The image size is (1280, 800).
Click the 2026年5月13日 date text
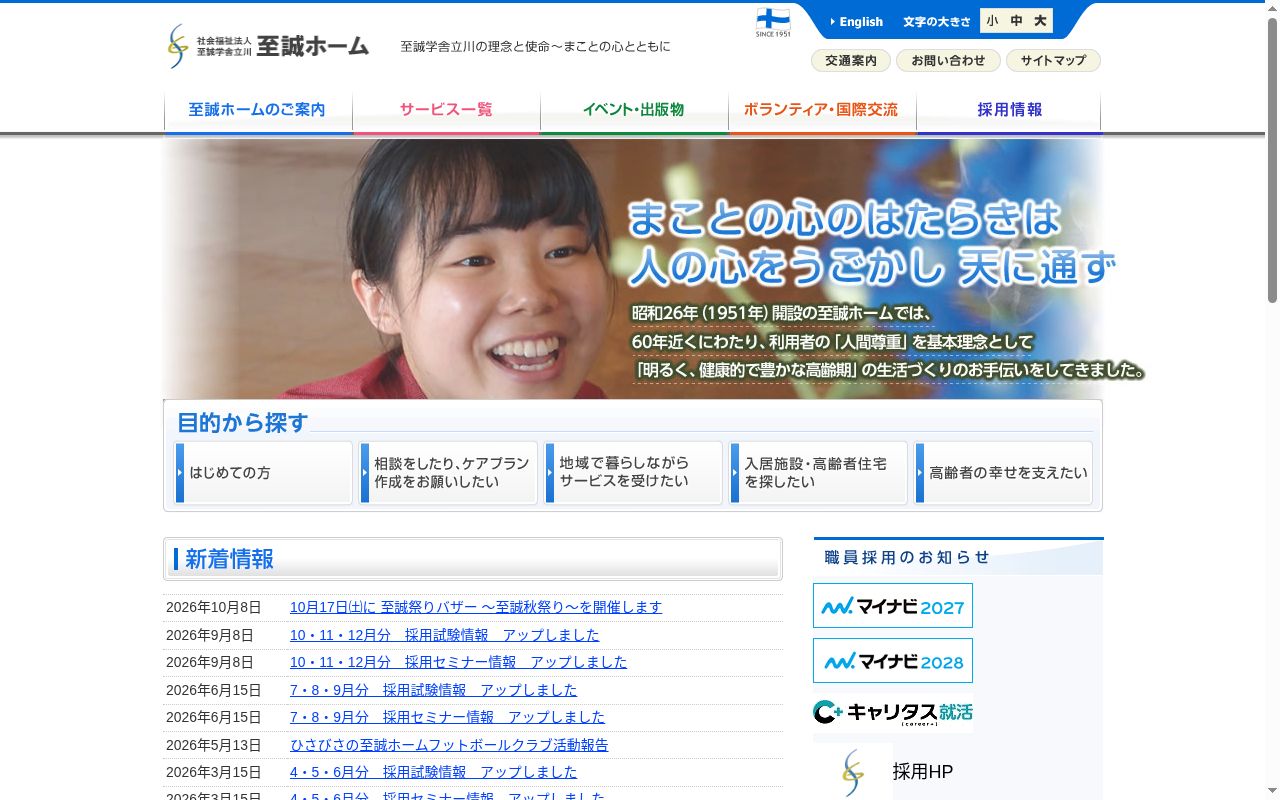click(214, 745)
